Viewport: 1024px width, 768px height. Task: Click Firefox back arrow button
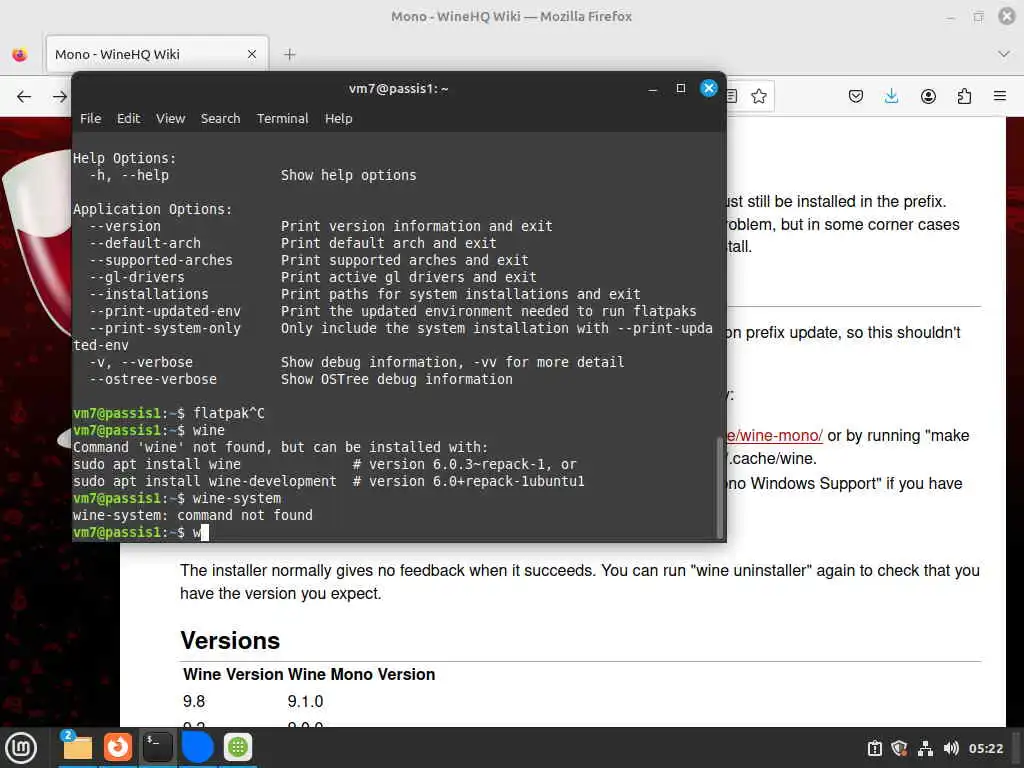pyautogui.click(x=24, y=97)
